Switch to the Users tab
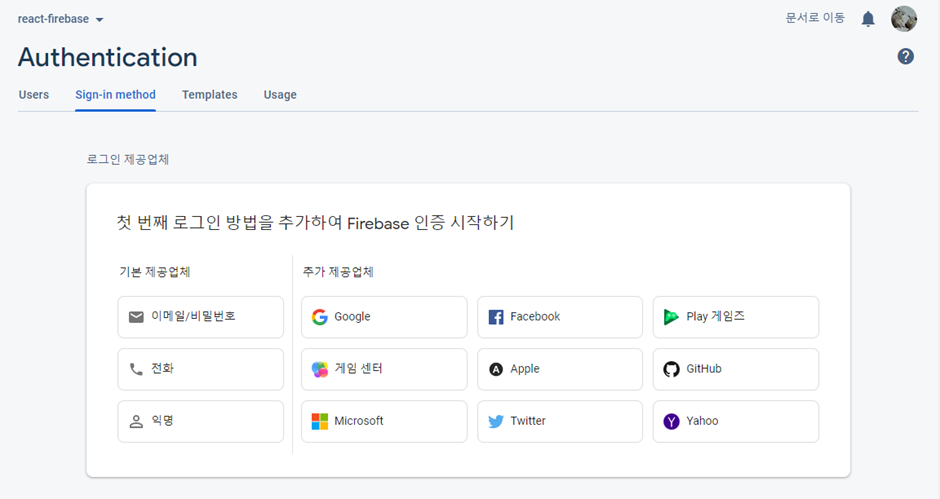The image size is (940, 499). point(34,95)
